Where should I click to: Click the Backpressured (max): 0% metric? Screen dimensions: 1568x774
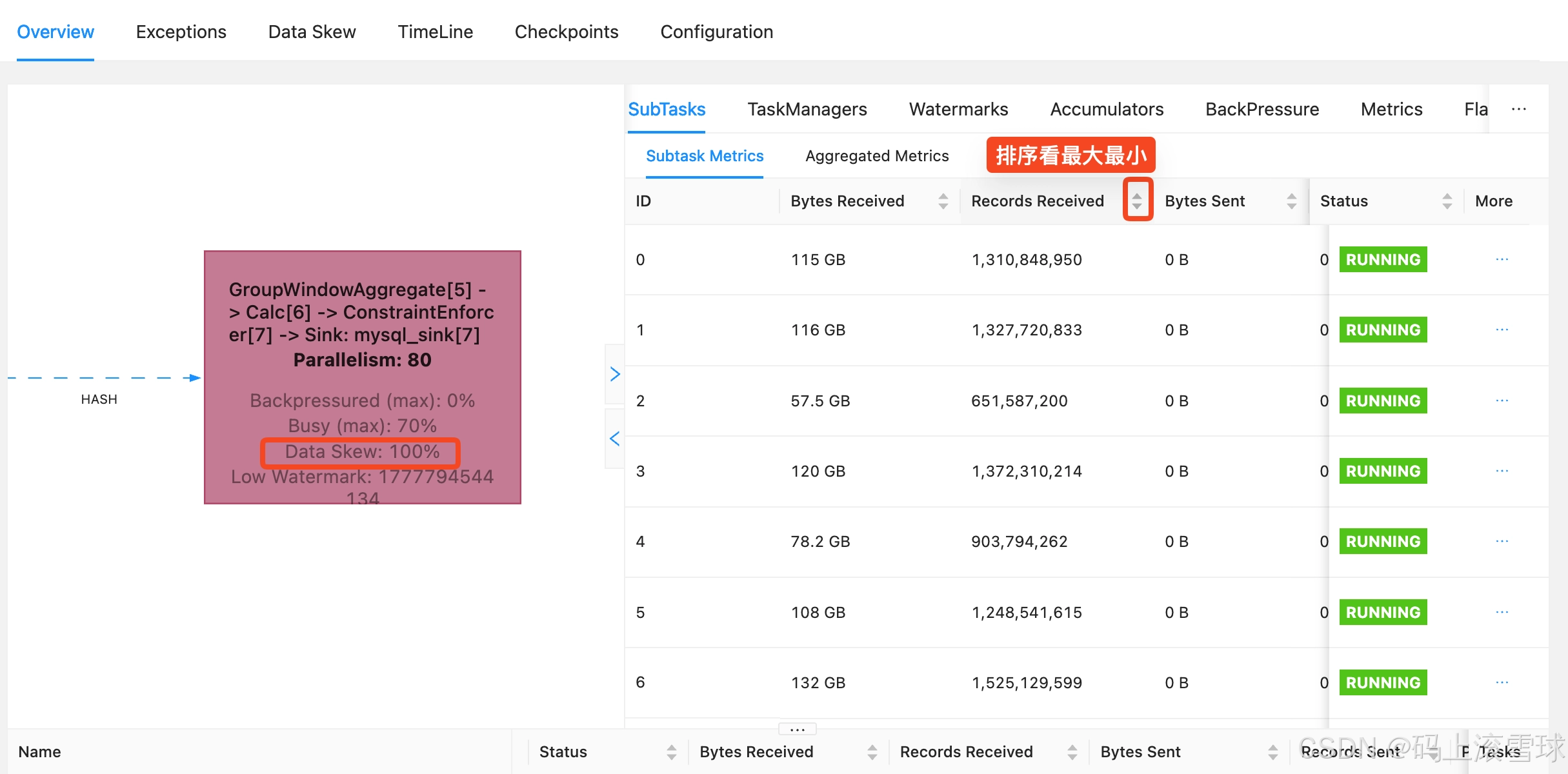(x=363, y=401)
